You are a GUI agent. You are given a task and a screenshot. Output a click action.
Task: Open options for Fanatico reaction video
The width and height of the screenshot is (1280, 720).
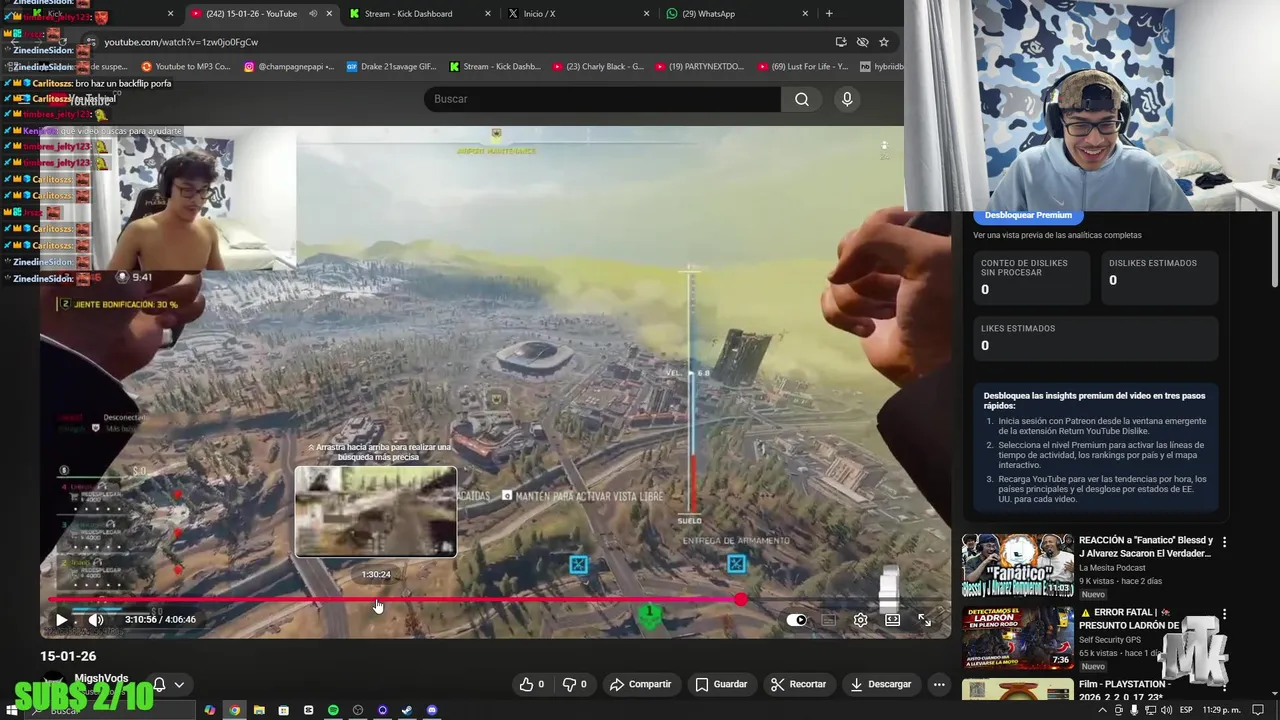point(1224,542)
